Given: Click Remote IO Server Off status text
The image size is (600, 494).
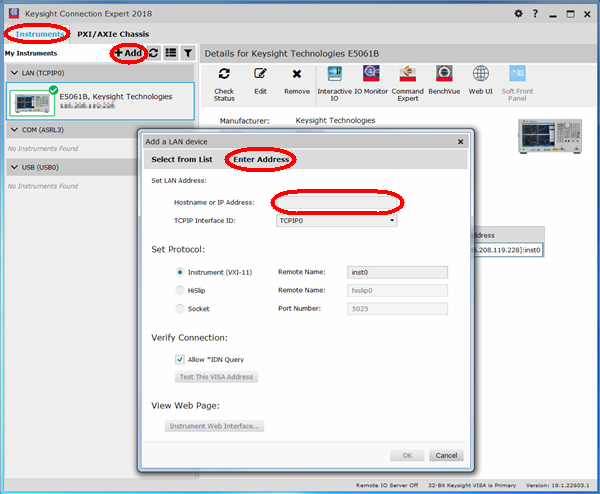Looking at the screenshot, I should 386,485.
